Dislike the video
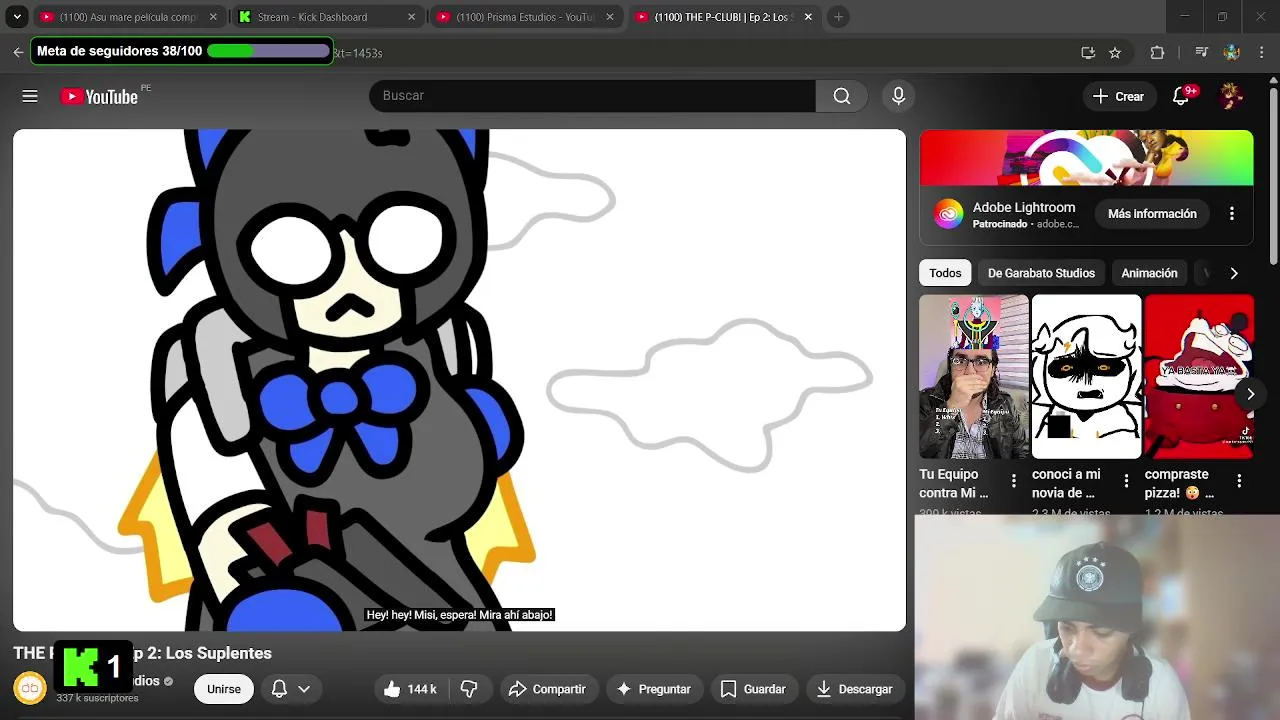This screenshot has width=1280, height=720. (469, 689)
